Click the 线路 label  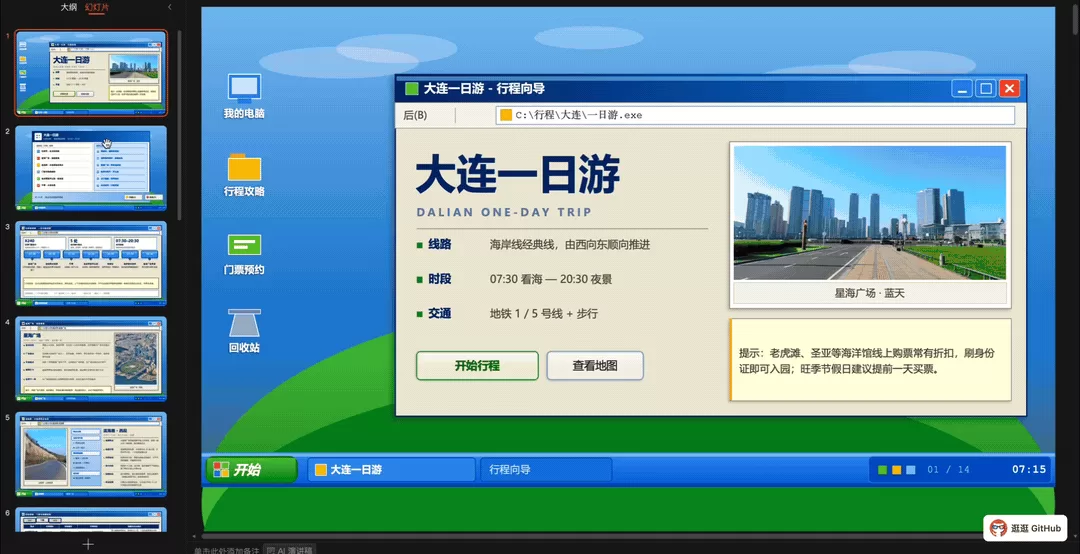tap(439, 244)
